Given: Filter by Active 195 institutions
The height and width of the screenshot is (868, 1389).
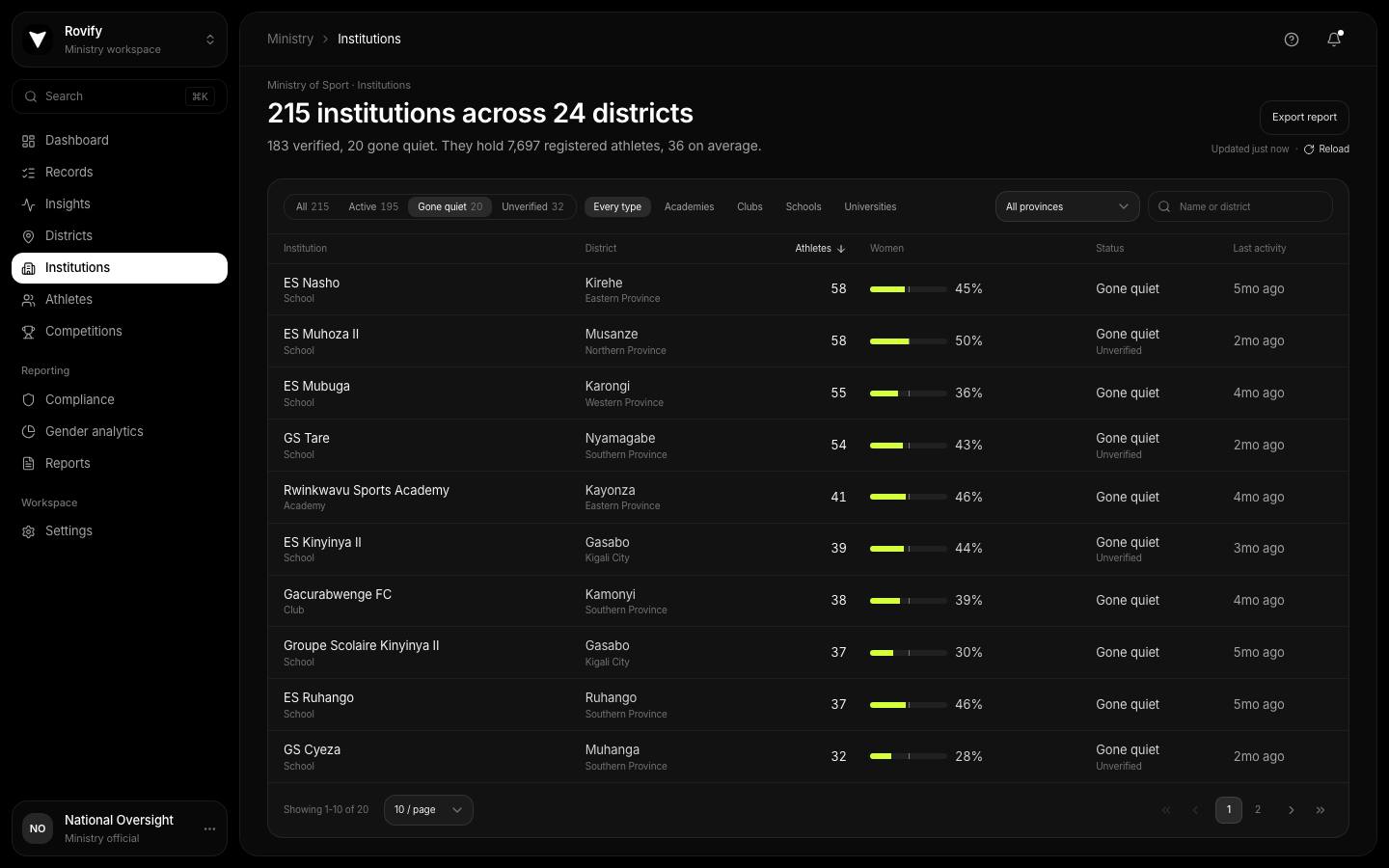Looking at the screenshot, I should pyautogui.click(x=373, y=207).
